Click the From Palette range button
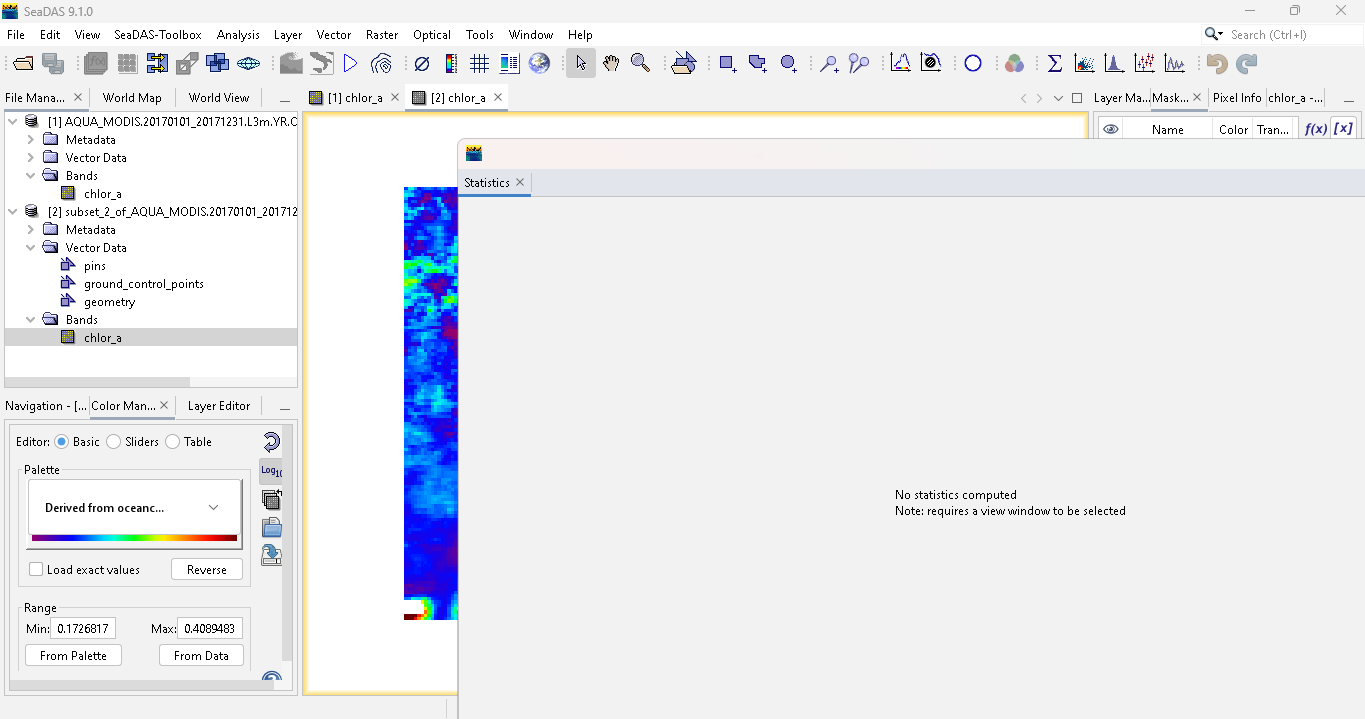 coord(73,656)
